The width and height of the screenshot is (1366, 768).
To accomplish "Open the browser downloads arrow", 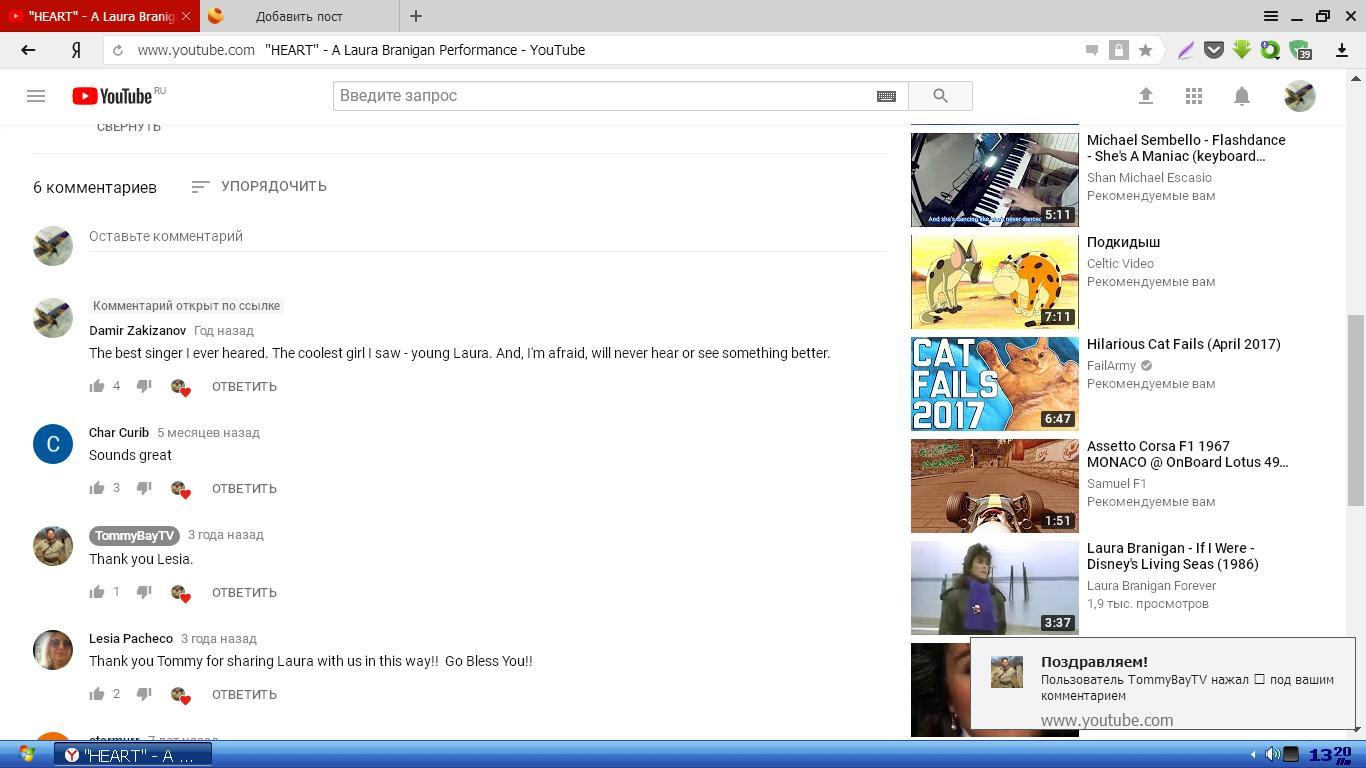I will tap(1342, 50).
